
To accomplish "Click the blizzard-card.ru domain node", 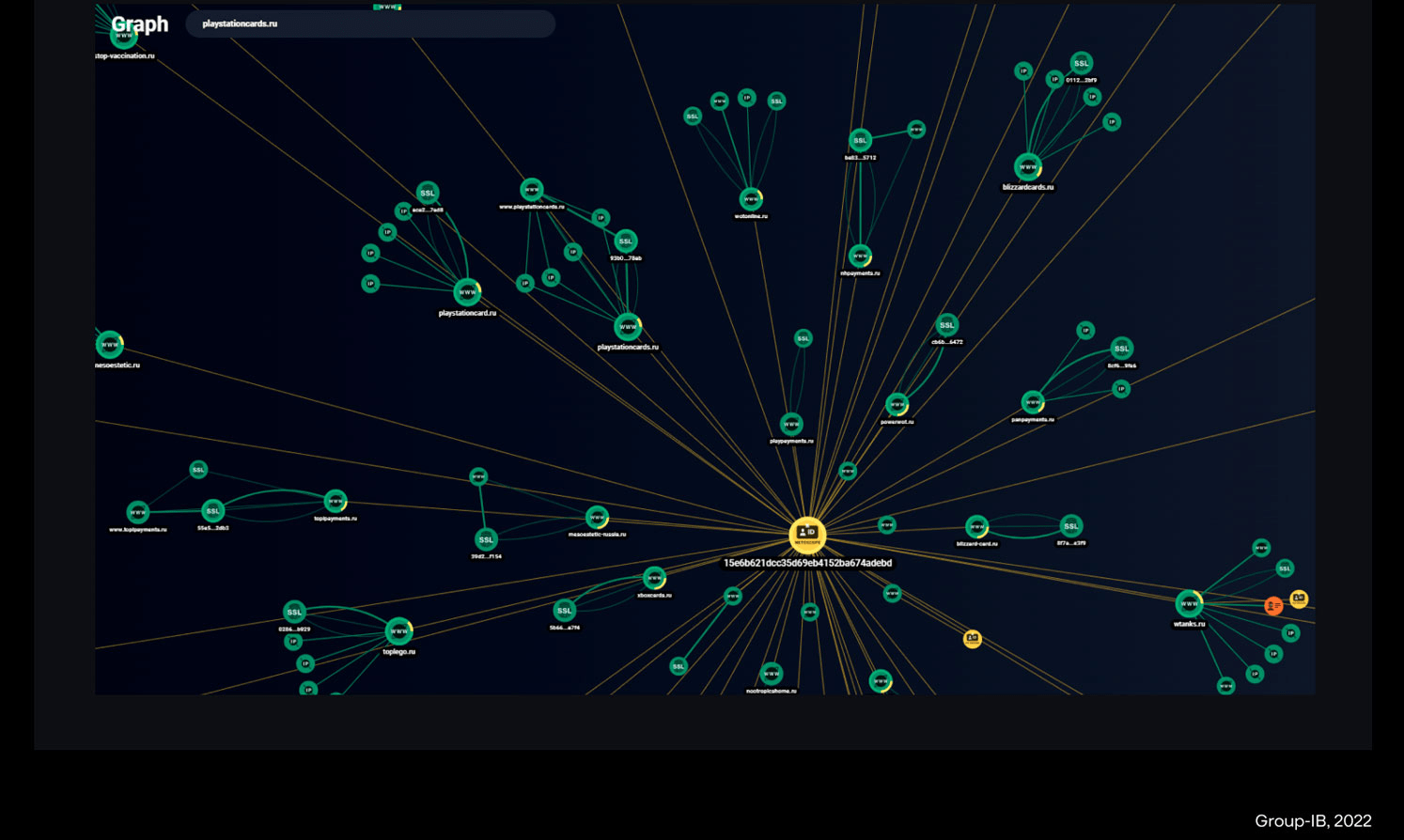I will click(976, 527).
